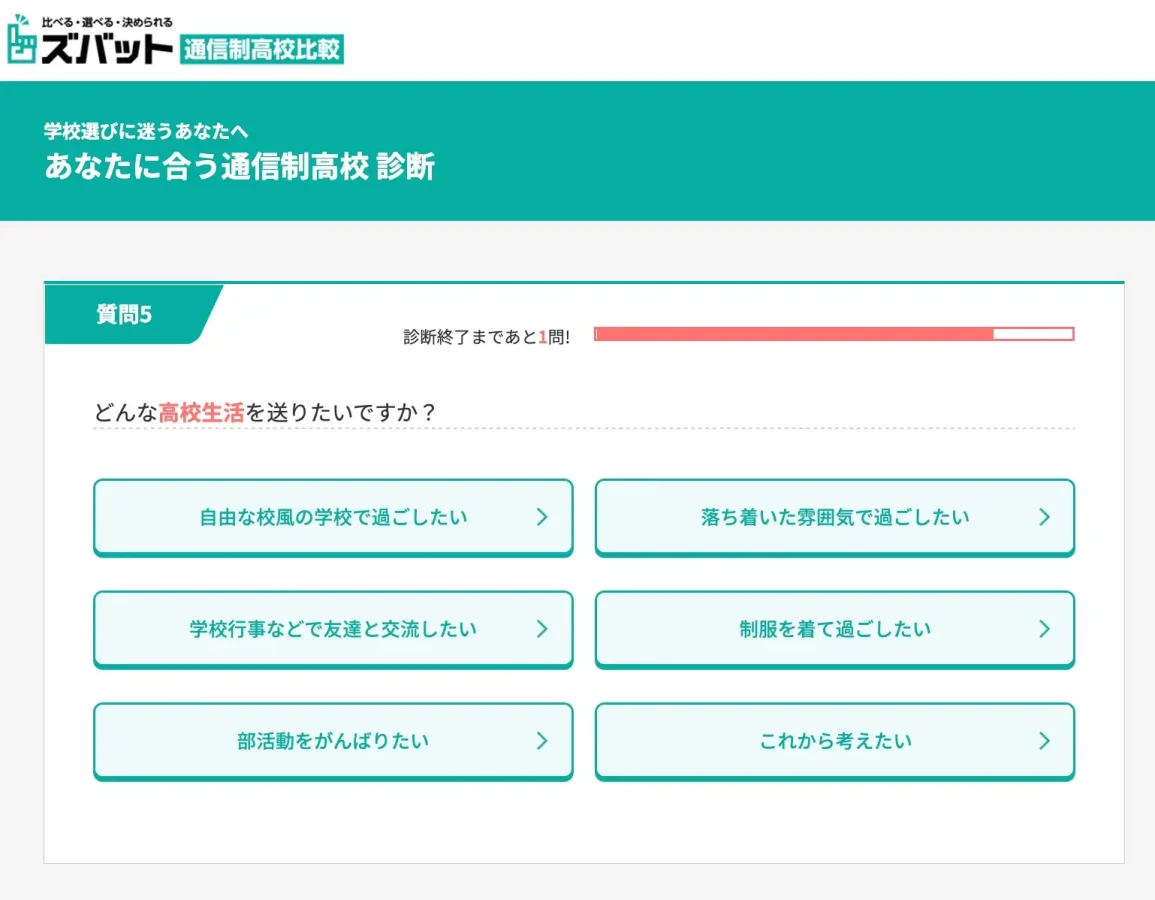
Task: Click the arrow icon on これから考えたい
Action: click(x=1044, y=741)
